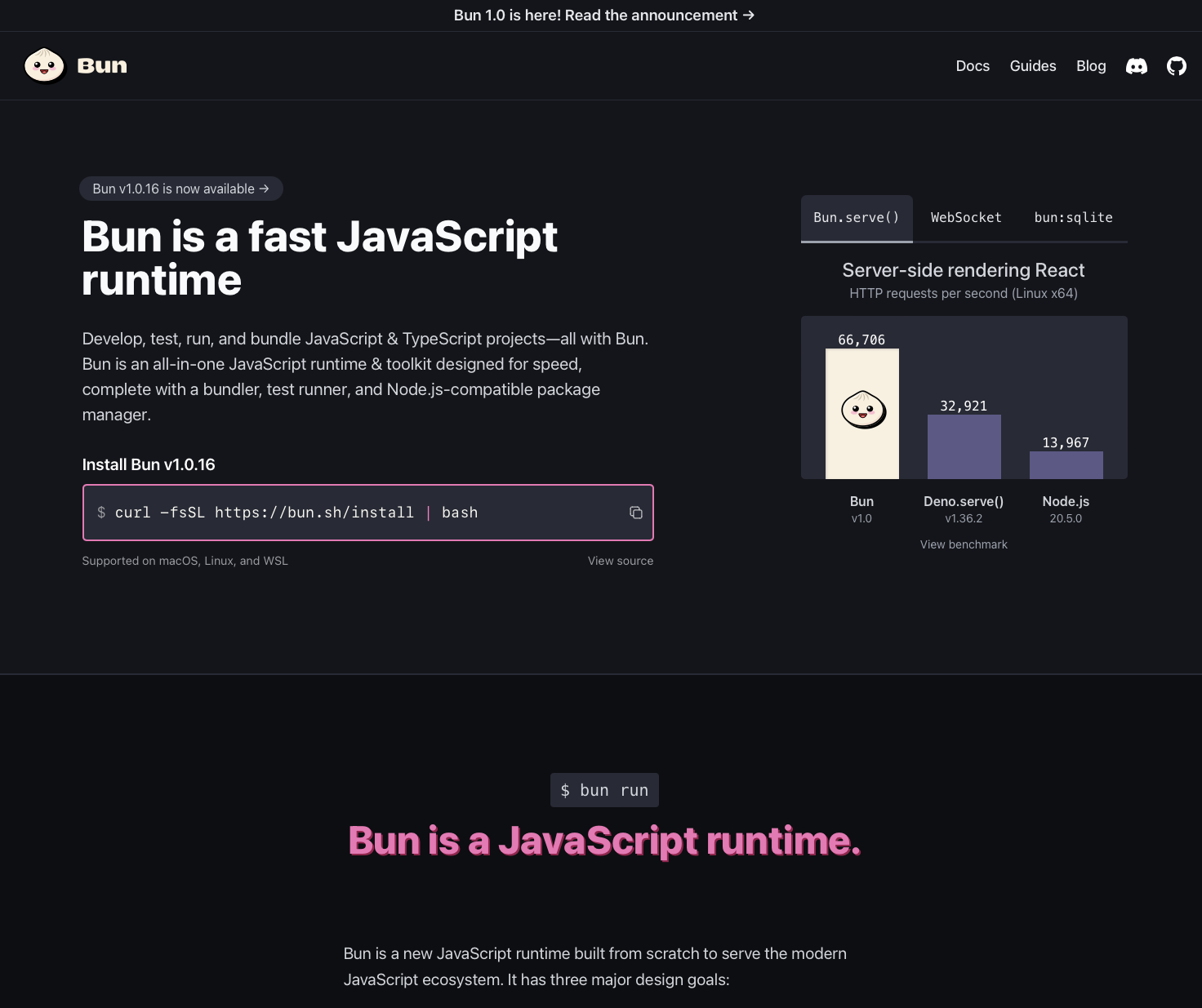This screenshot has height=1008, width=1202.
Task: Click the 66,706 value label
Action: coord(861,340)
